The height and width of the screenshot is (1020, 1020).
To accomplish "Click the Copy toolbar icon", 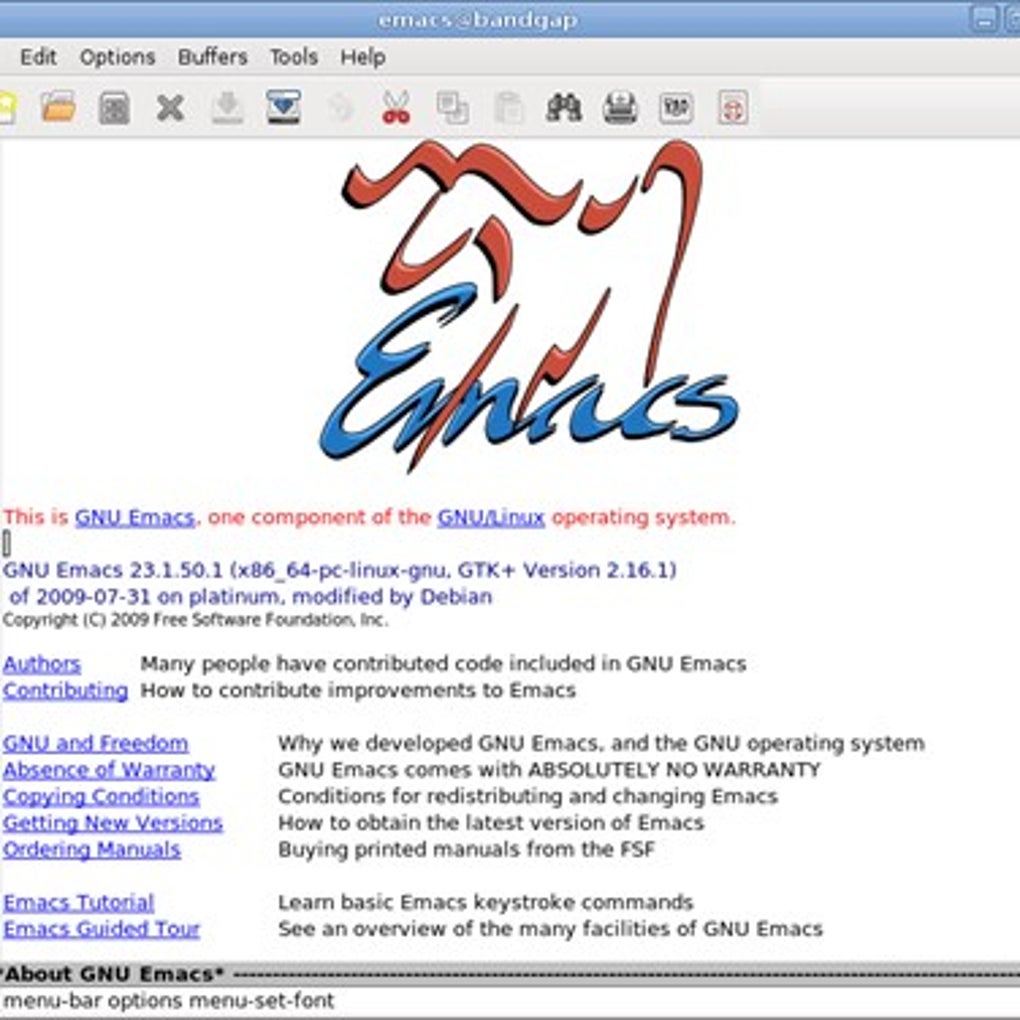I will click(452, 108).
